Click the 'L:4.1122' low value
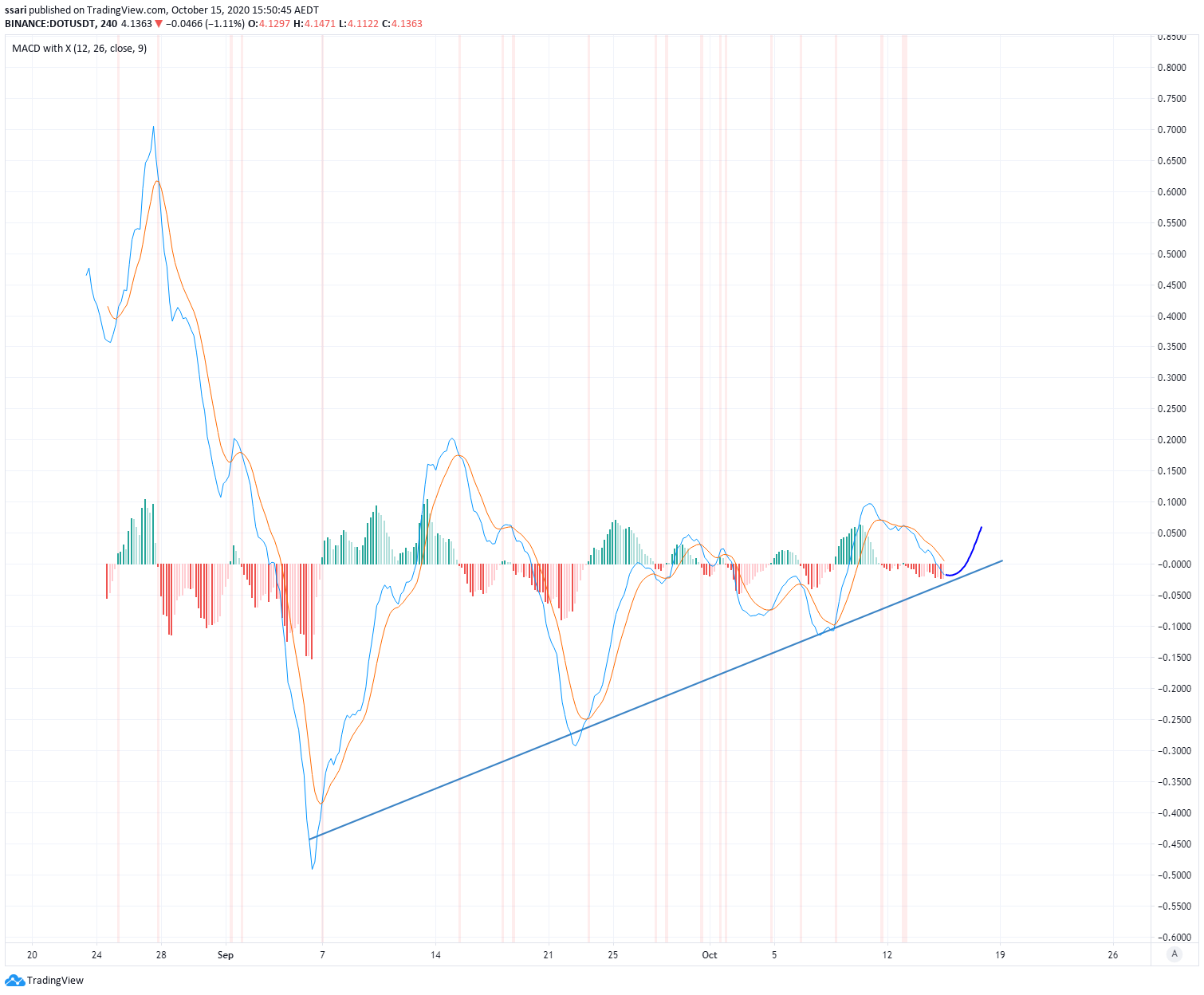Viewport: 1204px width, 995px height. click(x=358, y=24)
